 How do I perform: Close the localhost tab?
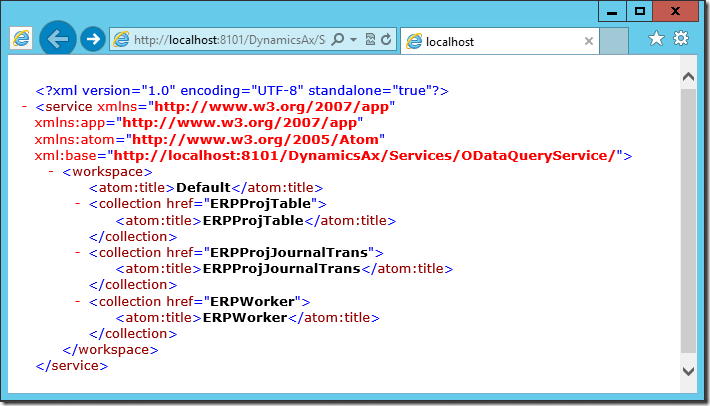(x=589, y=41)
